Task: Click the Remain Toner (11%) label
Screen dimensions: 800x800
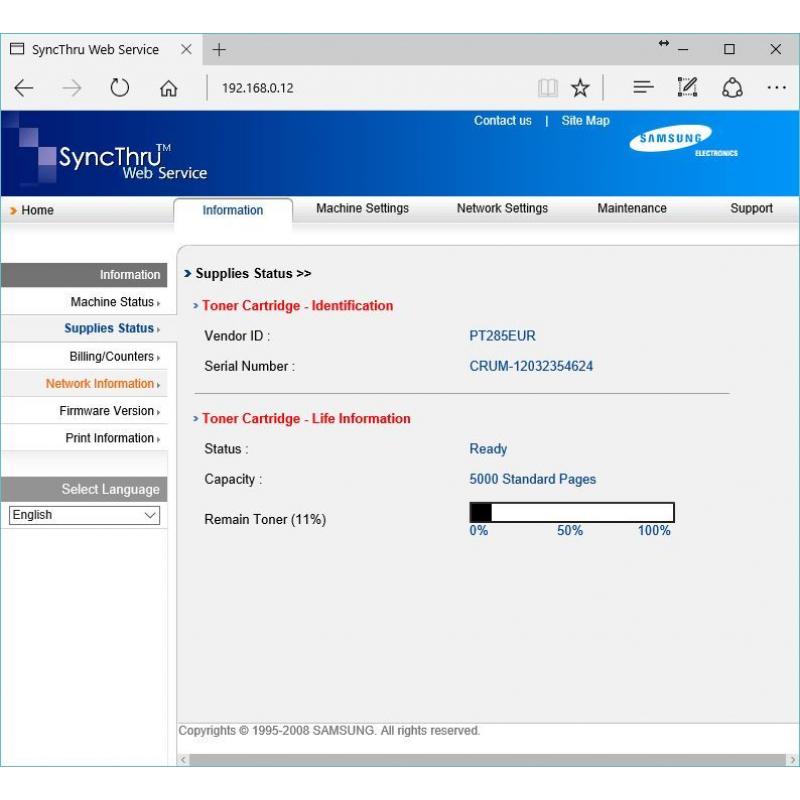Action: [x=265, y=519]
